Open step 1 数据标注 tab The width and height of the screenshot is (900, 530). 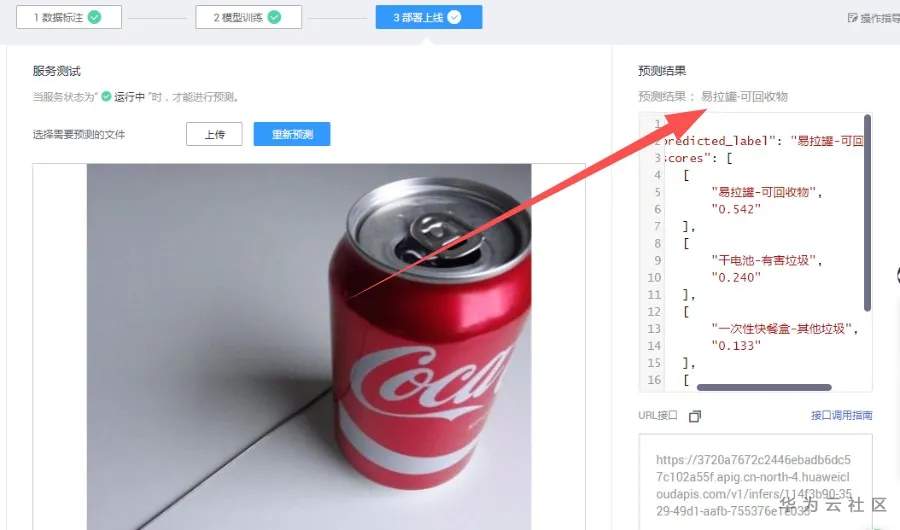coord(69,17)
